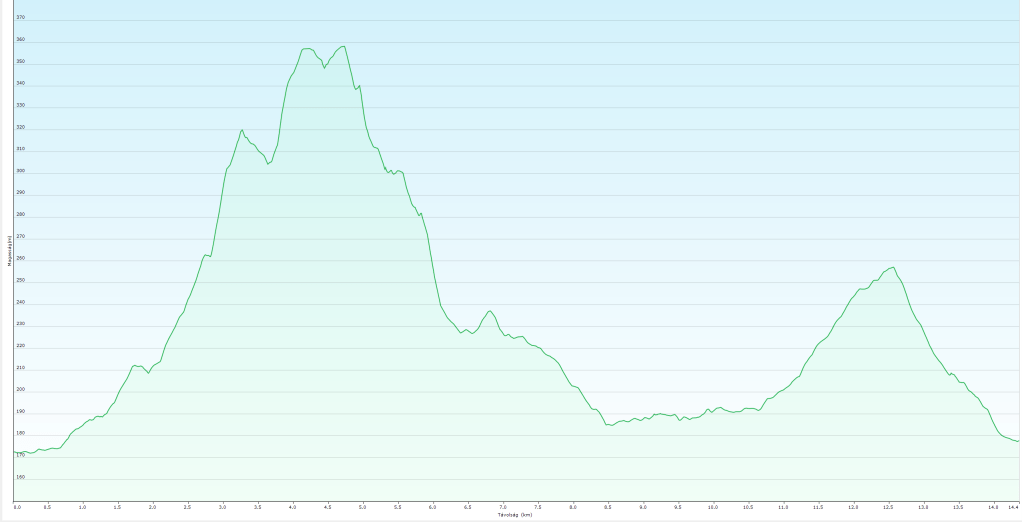Click the 7.5 tick on the distance axis
1022x522 pixels.
click(538, 508)
